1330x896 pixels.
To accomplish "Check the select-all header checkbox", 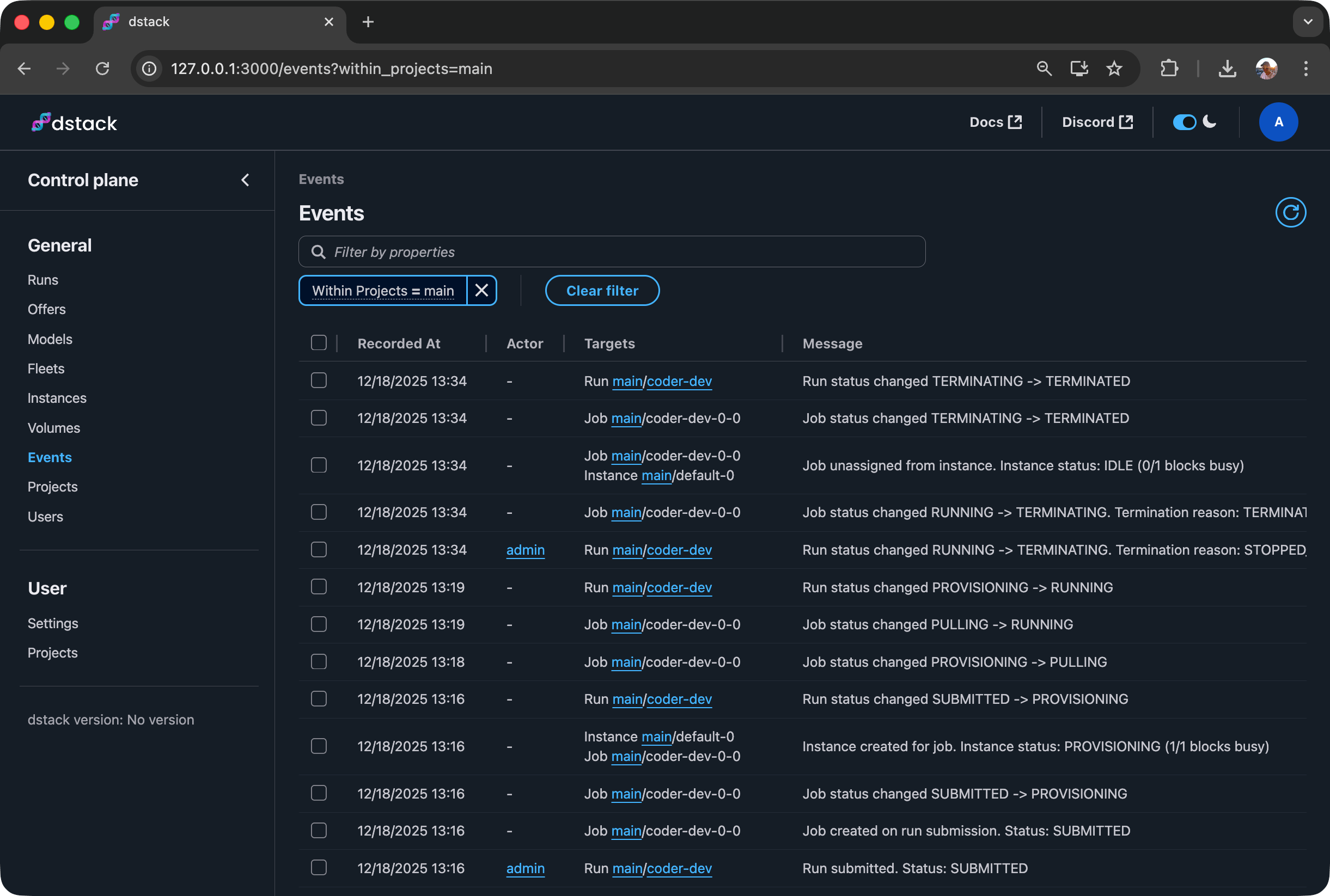I will click(319, 343).
